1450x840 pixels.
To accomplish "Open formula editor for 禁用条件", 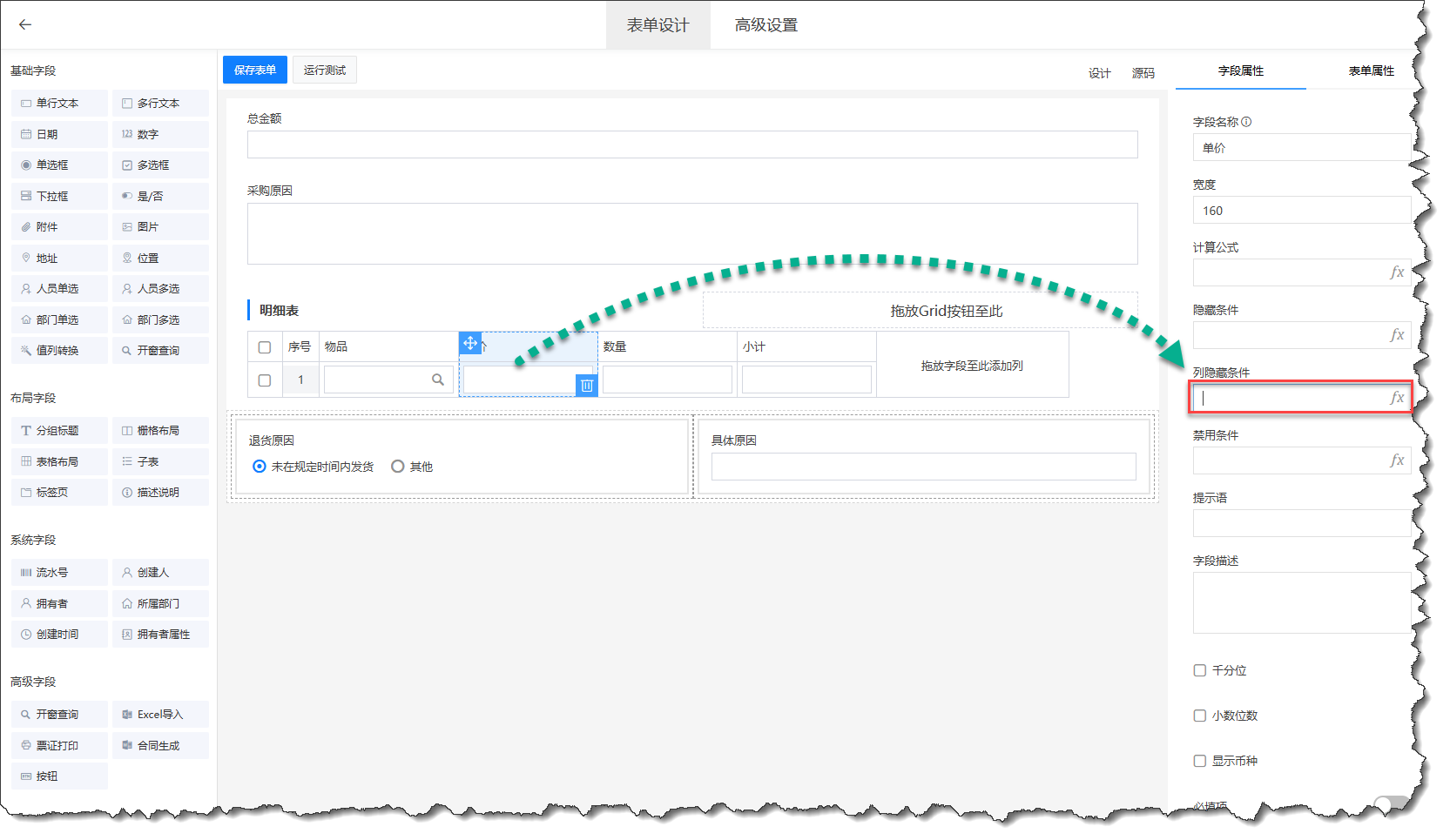I will (1397, 460).
